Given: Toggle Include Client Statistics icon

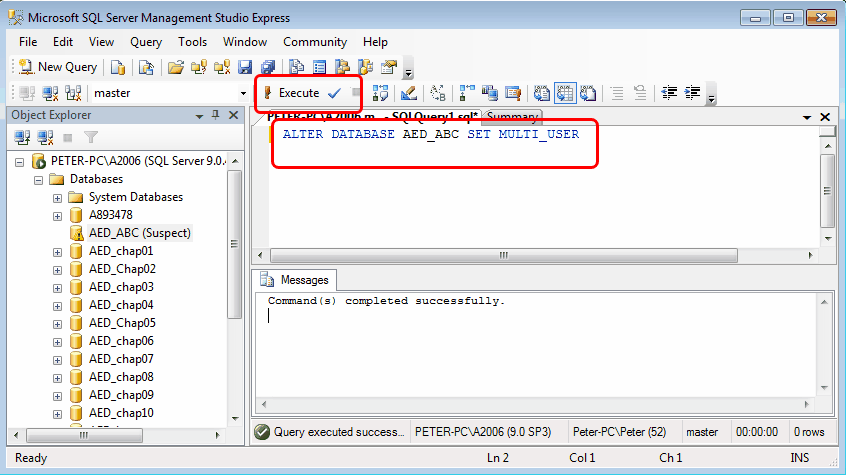Looking at the screenshot, I should (x=490, y=93).
